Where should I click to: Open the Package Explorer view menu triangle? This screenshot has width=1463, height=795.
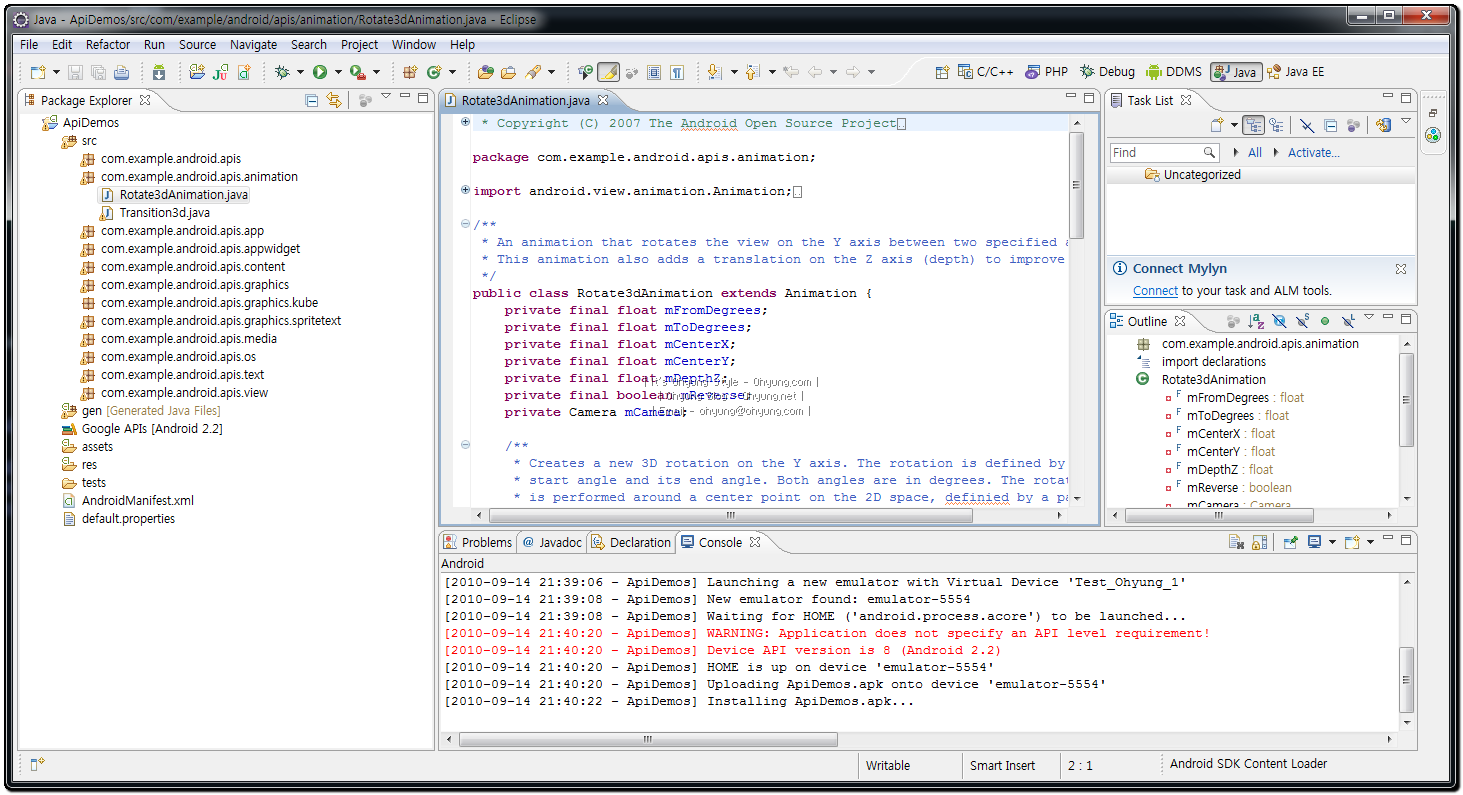point(386,97)
